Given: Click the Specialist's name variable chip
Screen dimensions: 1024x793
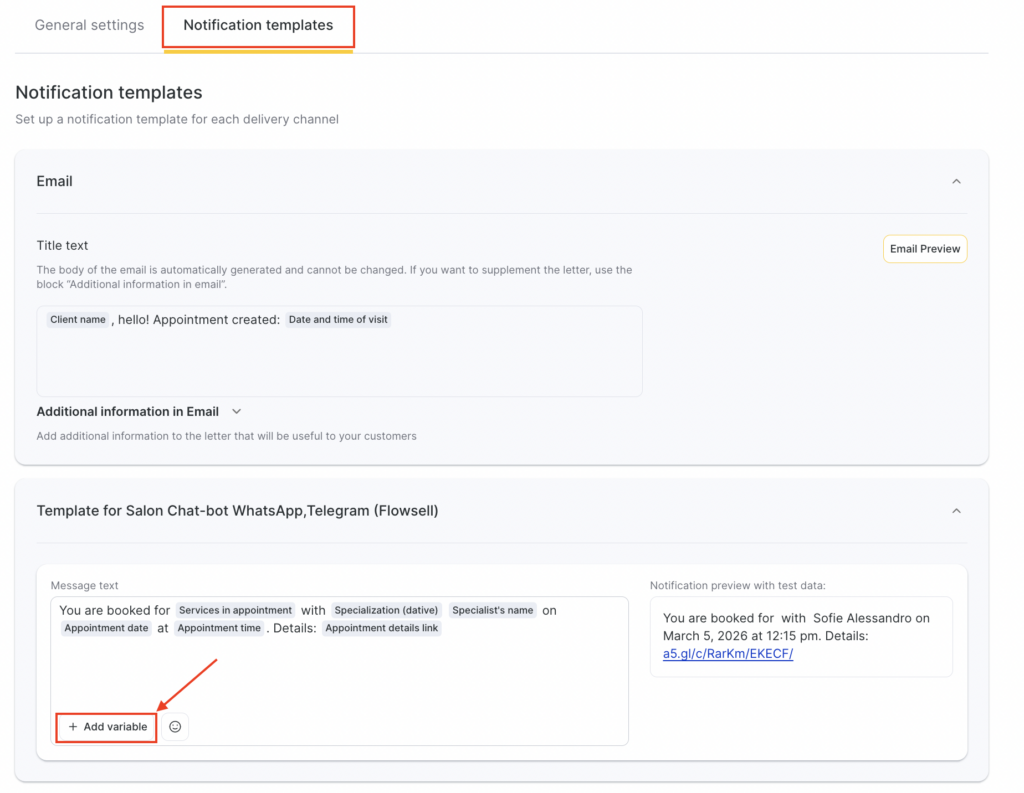Looking at the screenshot, I should coord(493,610).
